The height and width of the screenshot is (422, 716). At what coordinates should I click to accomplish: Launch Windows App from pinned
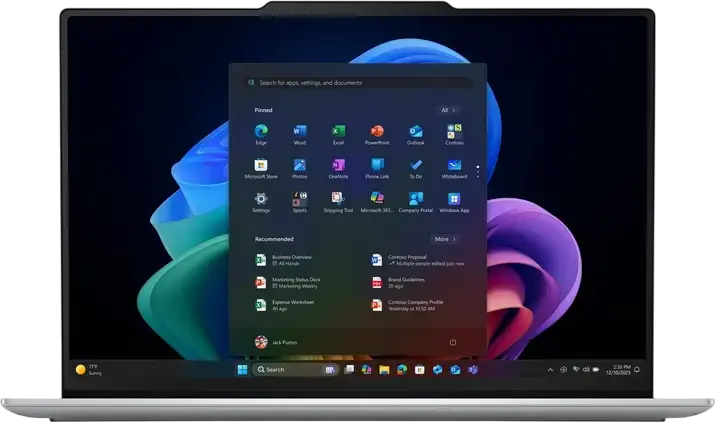[x=454, y=202]
